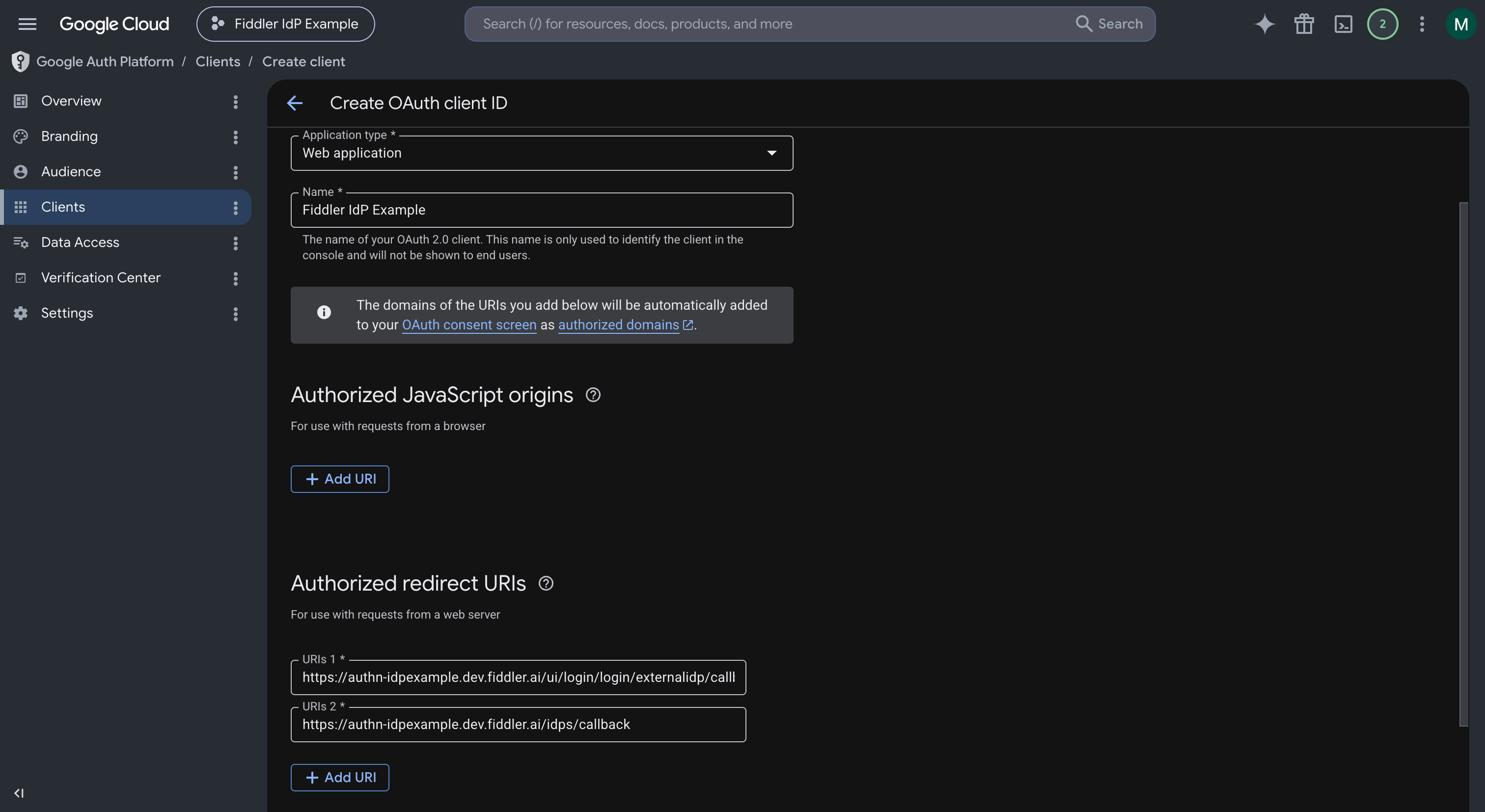1485x812 pixels.
Task: Add URI under Authorized JavaScript origins
Action: 339,479
